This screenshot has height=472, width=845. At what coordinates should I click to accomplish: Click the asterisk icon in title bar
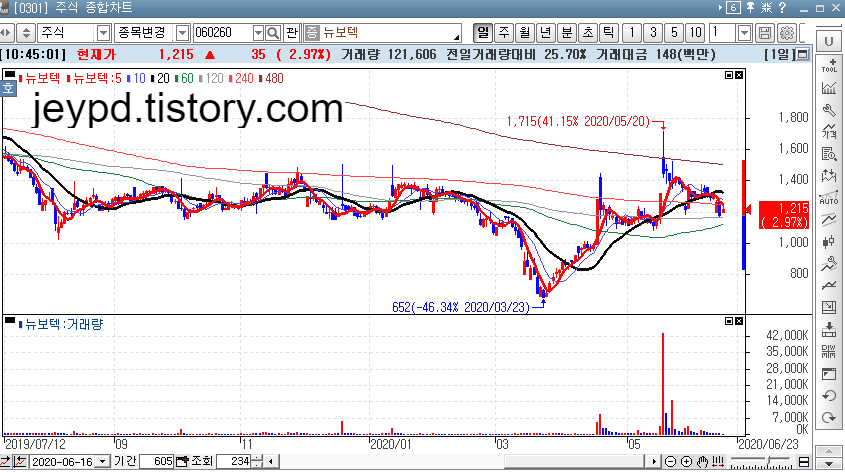(x=766, y=8)
